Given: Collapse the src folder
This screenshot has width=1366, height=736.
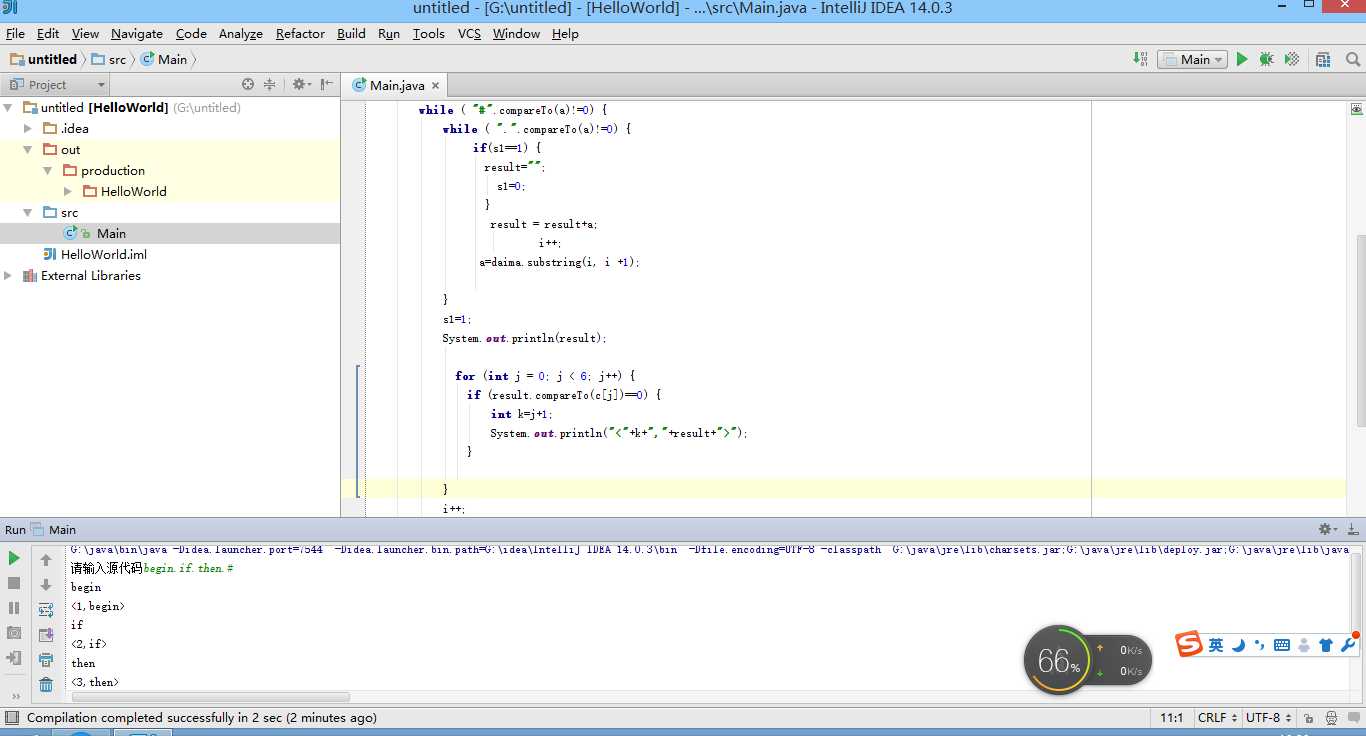Looking at the screenshot, I should (28, 212).
